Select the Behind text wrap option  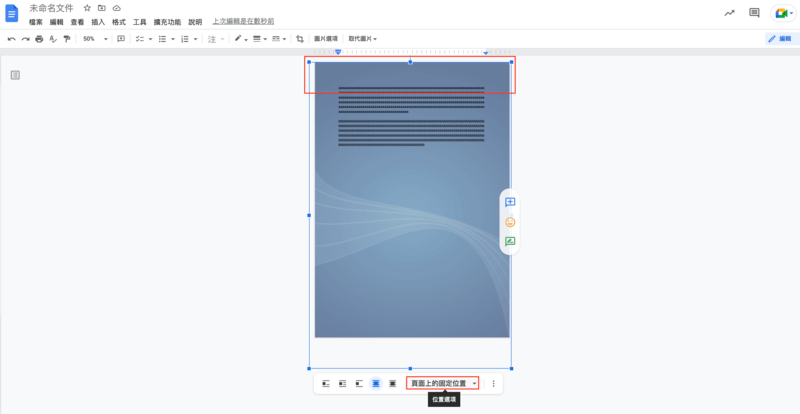(376, 384)
